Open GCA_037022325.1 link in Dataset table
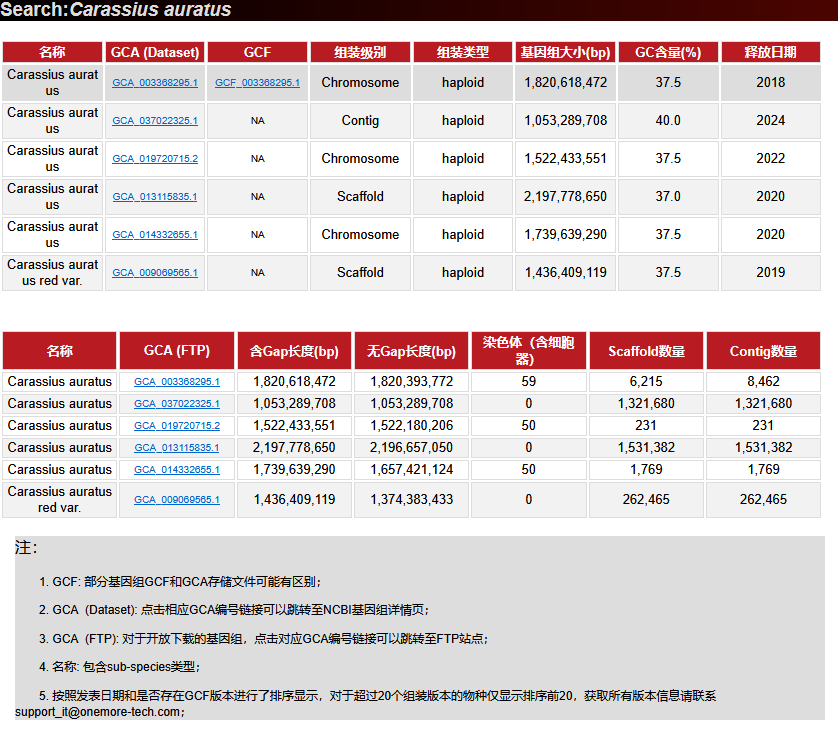Viewport: 838px width, 731px height. coord(155,121)
